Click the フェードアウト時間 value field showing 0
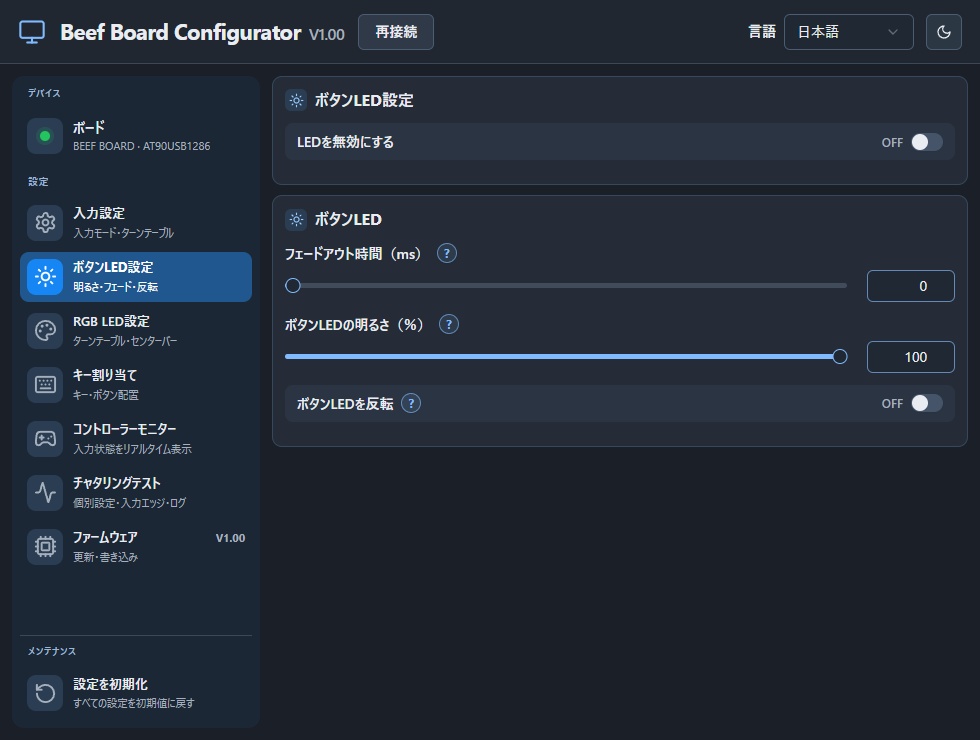 pos(911,286)
